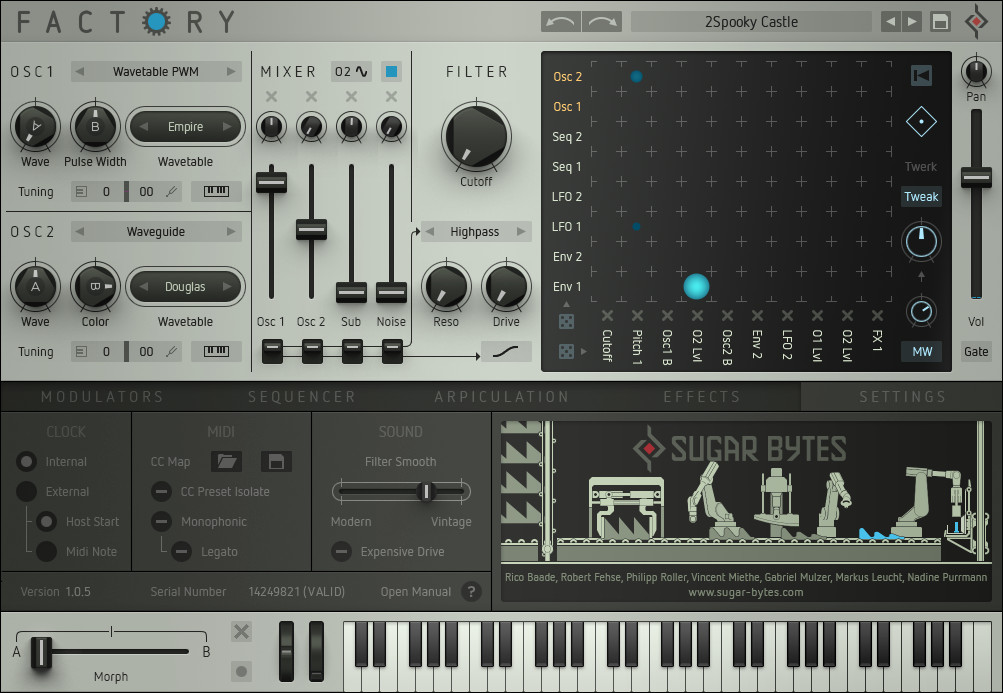
Task: Click the upper matrix randomize dice icon
Action: point(566,321)
